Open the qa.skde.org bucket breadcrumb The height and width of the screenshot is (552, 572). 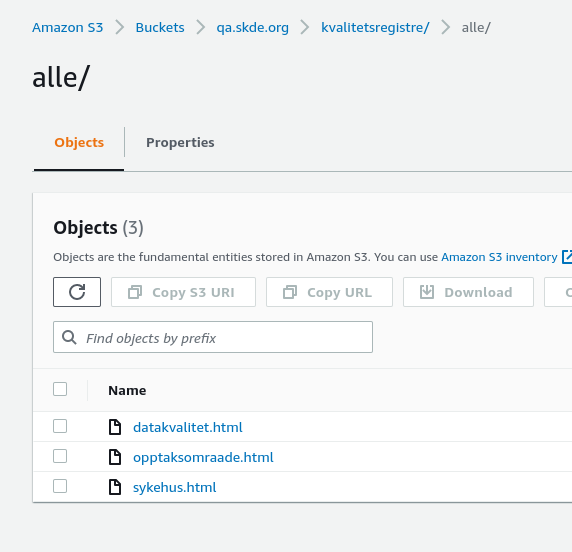(x=252, y=28)
